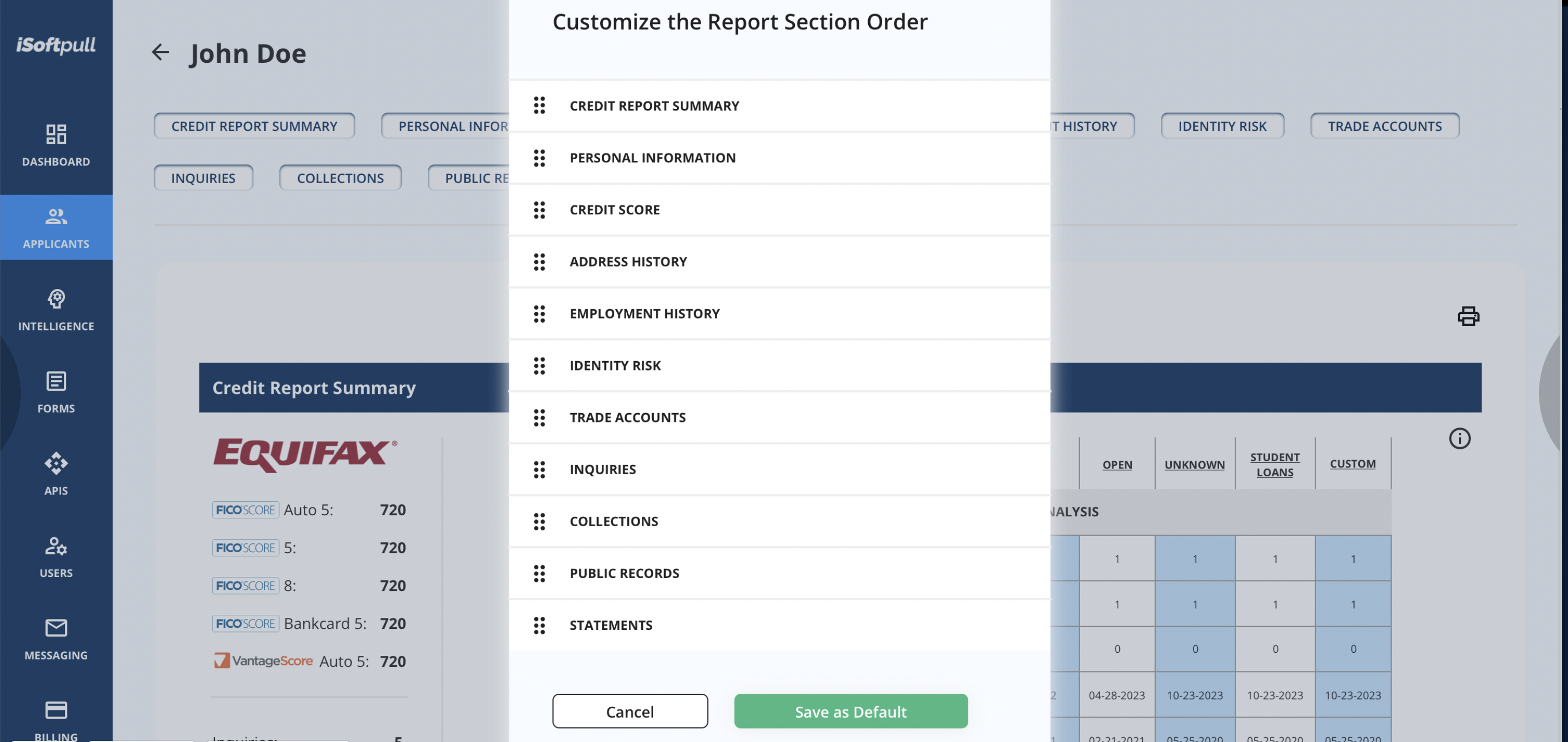Open Messaging envelope icon

(56, 627)
